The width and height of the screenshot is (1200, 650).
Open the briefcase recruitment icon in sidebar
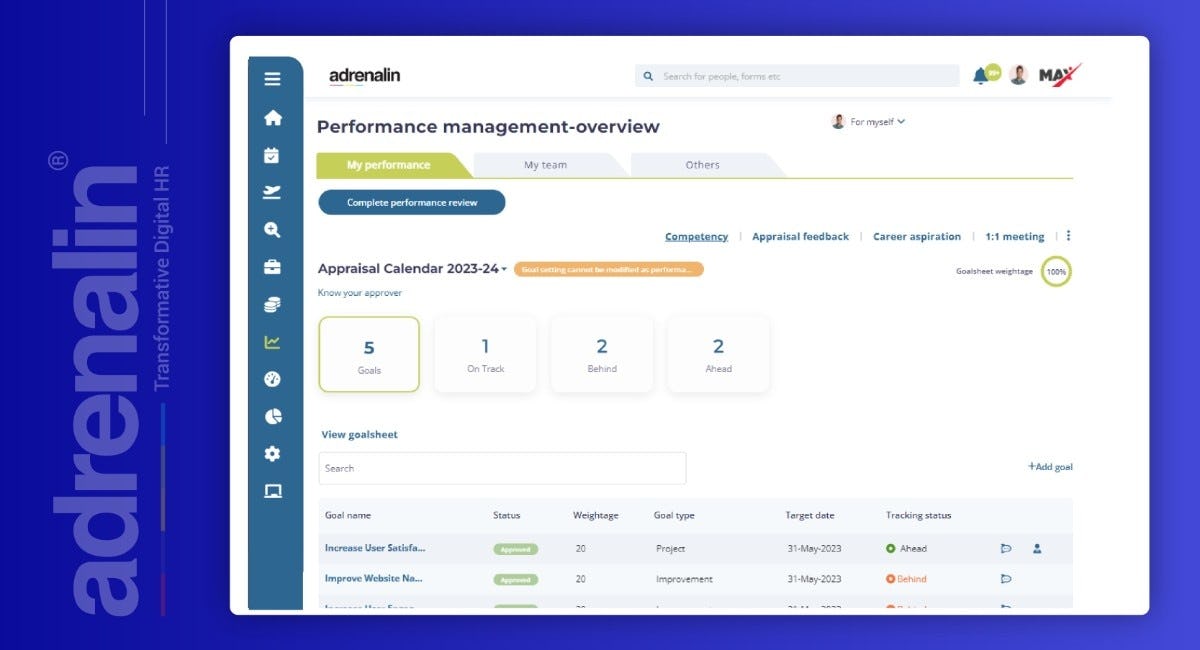click(x=272, y=267)
